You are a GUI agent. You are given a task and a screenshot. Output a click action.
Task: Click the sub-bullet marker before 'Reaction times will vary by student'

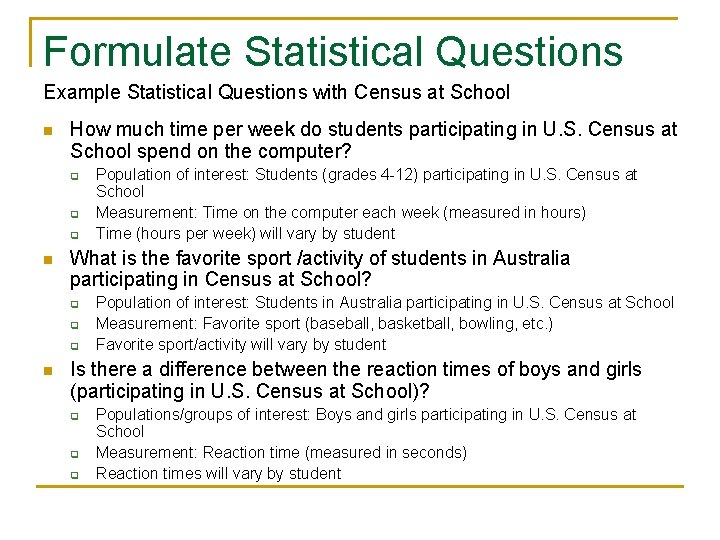click(74, 474)
